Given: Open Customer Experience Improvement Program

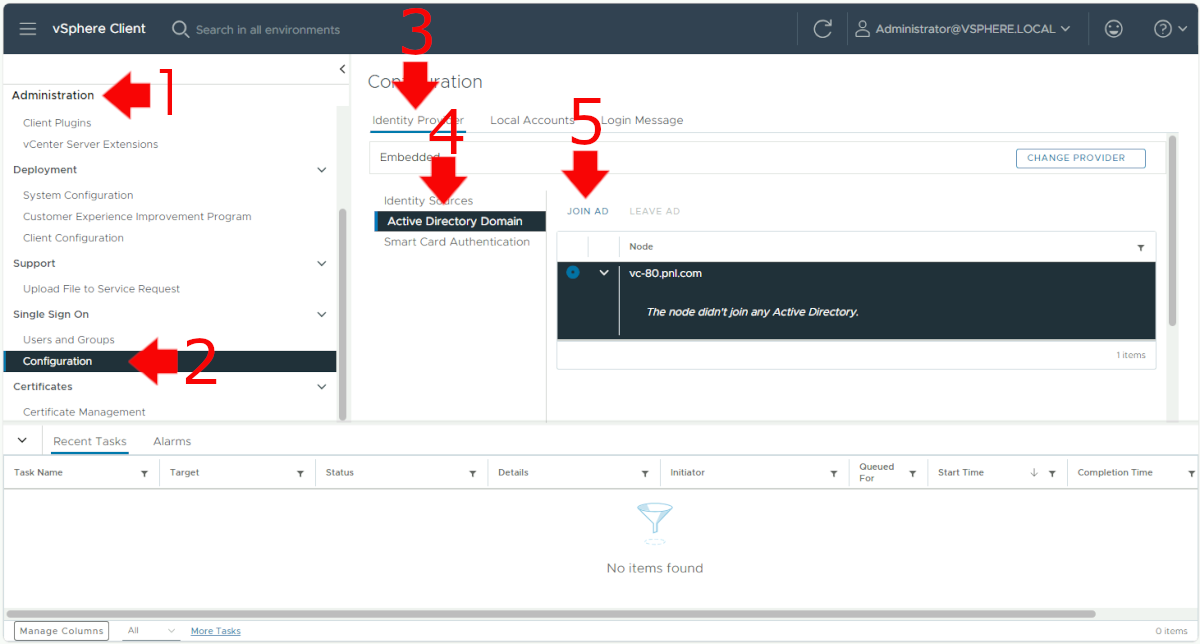Looking at the screenshot, I should [137, 216].
